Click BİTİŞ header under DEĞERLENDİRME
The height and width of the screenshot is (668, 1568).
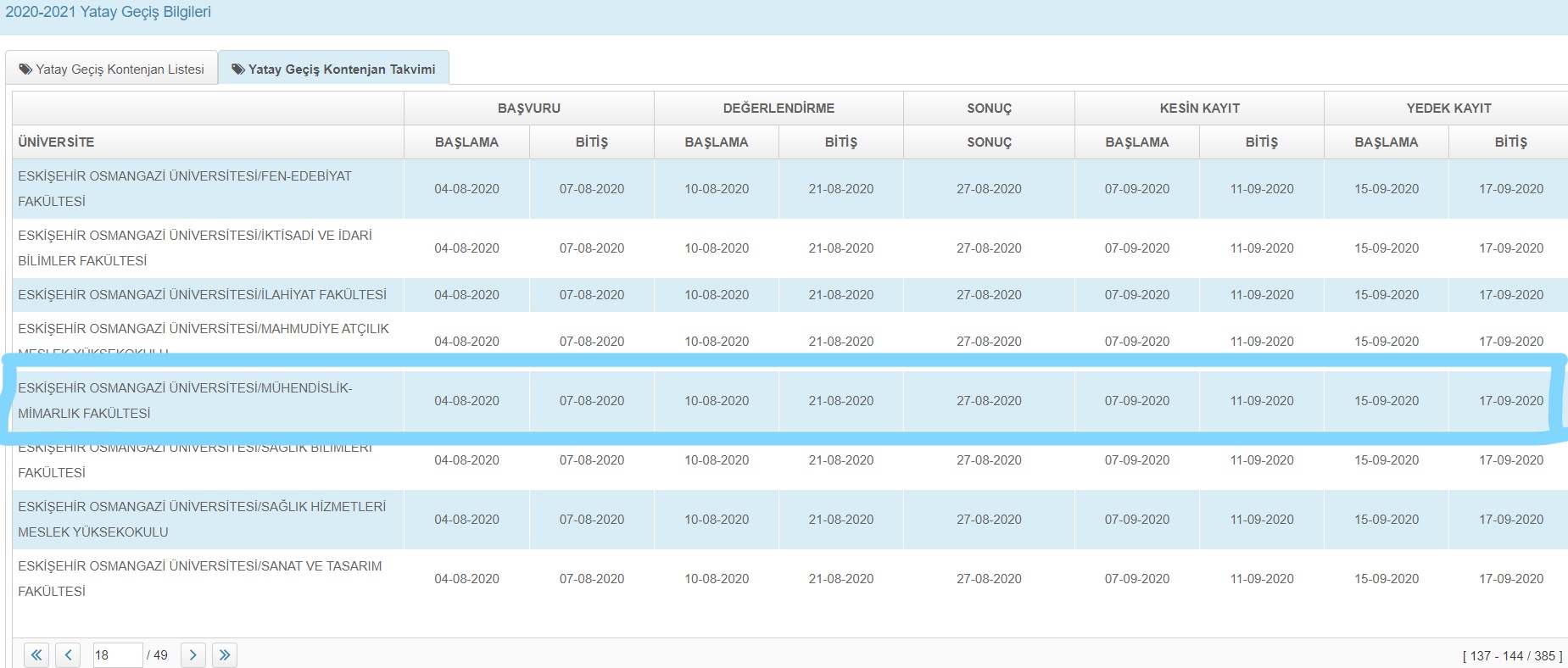[x=841, y=142]
